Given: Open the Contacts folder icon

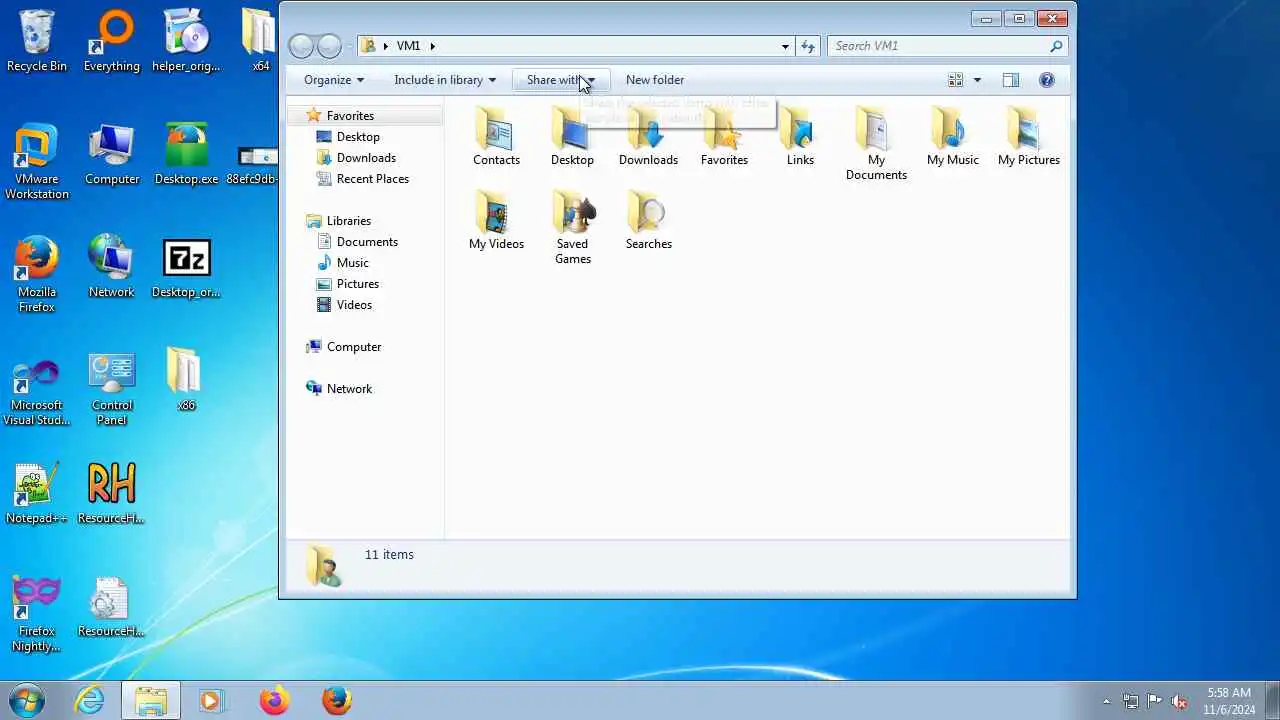Looking at the screenshot, I should click(x=496, y=135).
